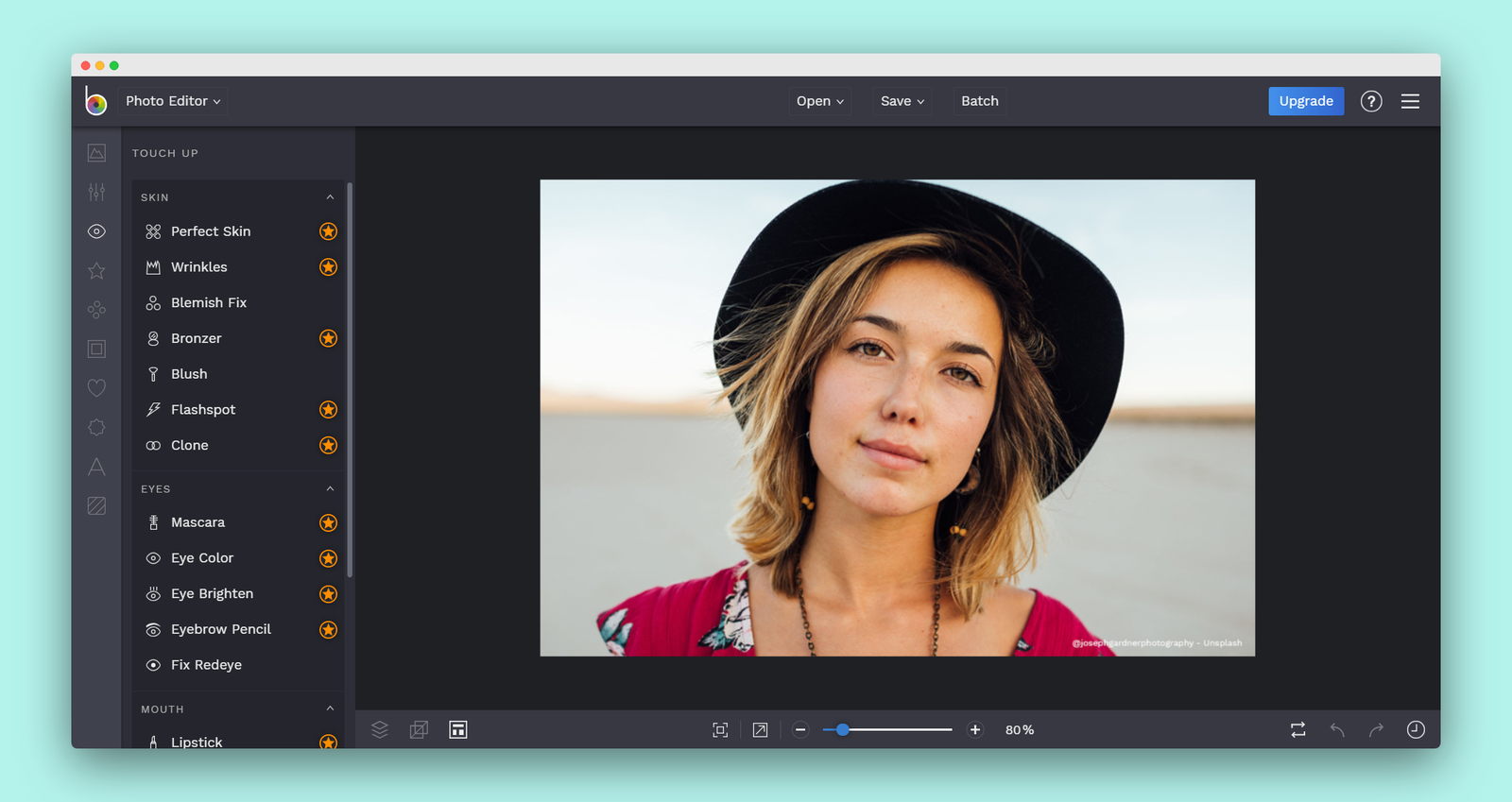Open the history clock icon
1512x802 pixels.
point(1416,729)
